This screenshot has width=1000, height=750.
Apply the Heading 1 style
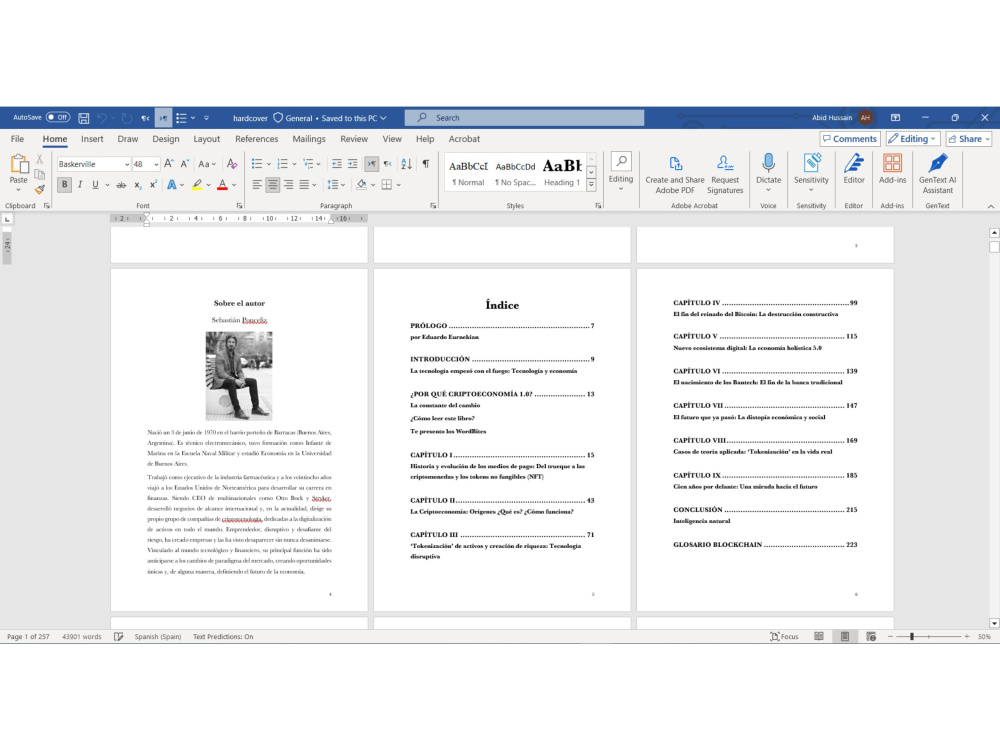[562, 172]
